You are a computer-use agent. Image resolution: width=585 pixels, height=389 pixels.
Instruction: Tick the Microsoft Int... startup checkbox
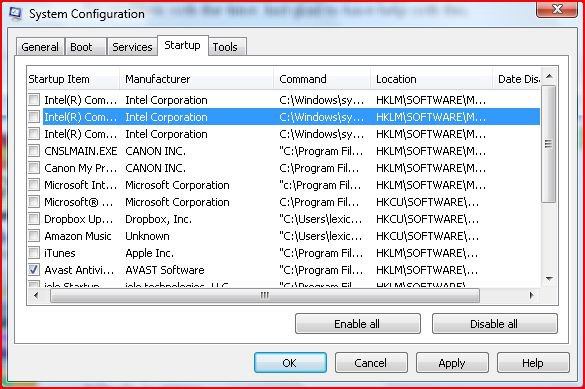coord(34,185)
